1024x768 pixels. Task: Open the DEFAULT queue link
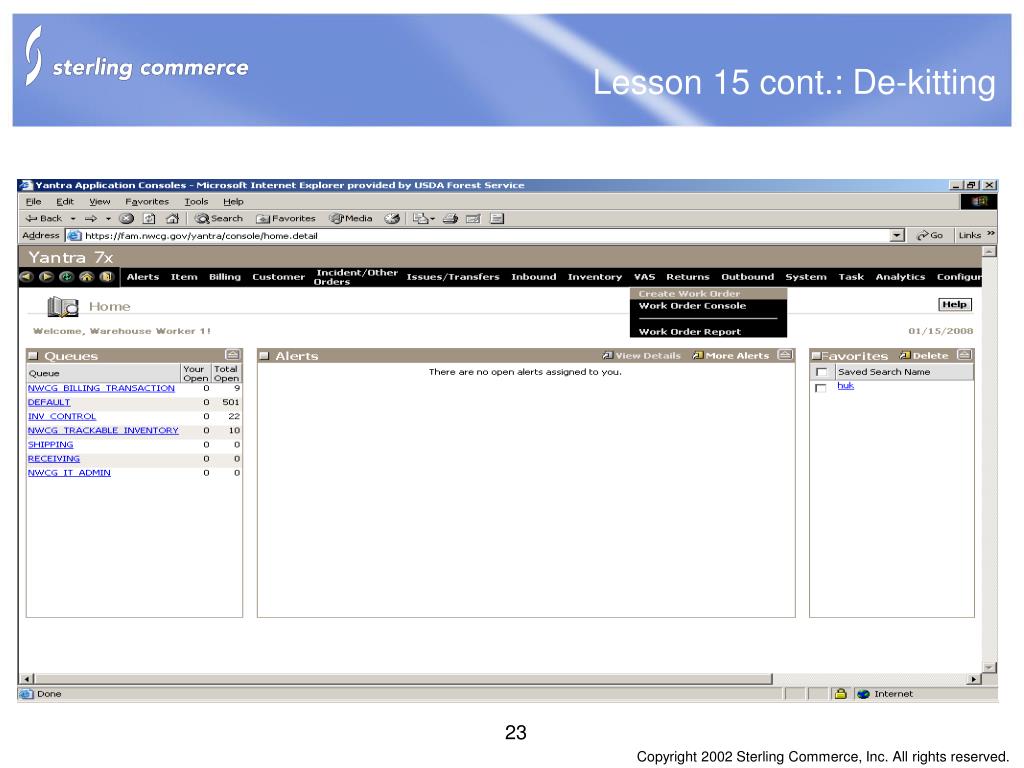point(49,402)
